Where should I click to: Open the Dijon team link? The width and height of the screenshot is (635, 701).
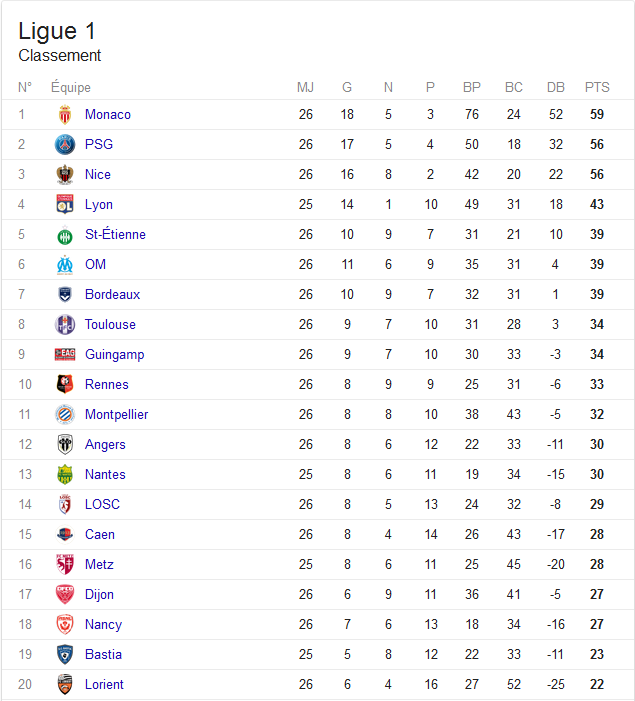click(x=99, y=595)
